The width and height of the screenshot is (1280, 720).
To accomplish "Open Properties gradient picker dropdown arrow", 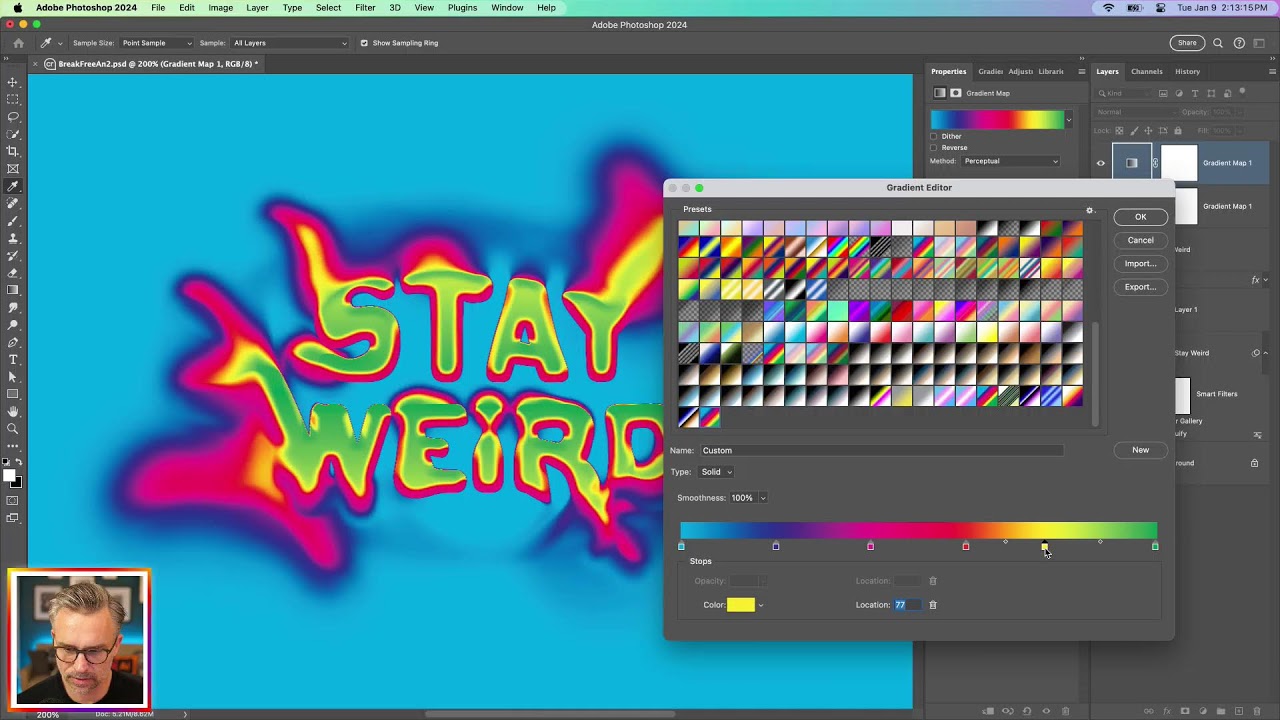I will 1068,120.
